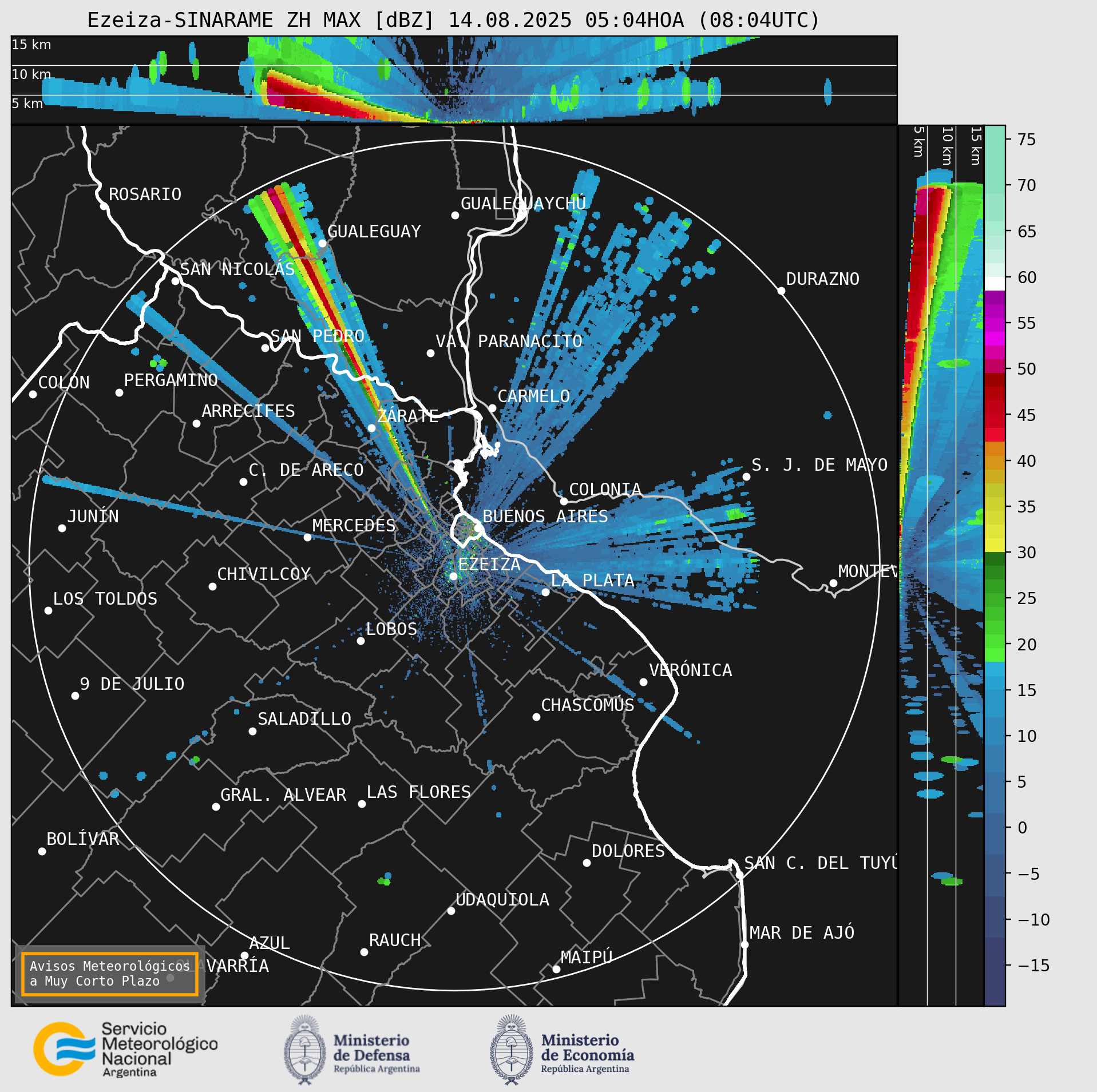Viewport: 1097px width, 1092px height.
Task: Click the Servicio Meteorológico Nacional logo
Action: point(125,1050)
